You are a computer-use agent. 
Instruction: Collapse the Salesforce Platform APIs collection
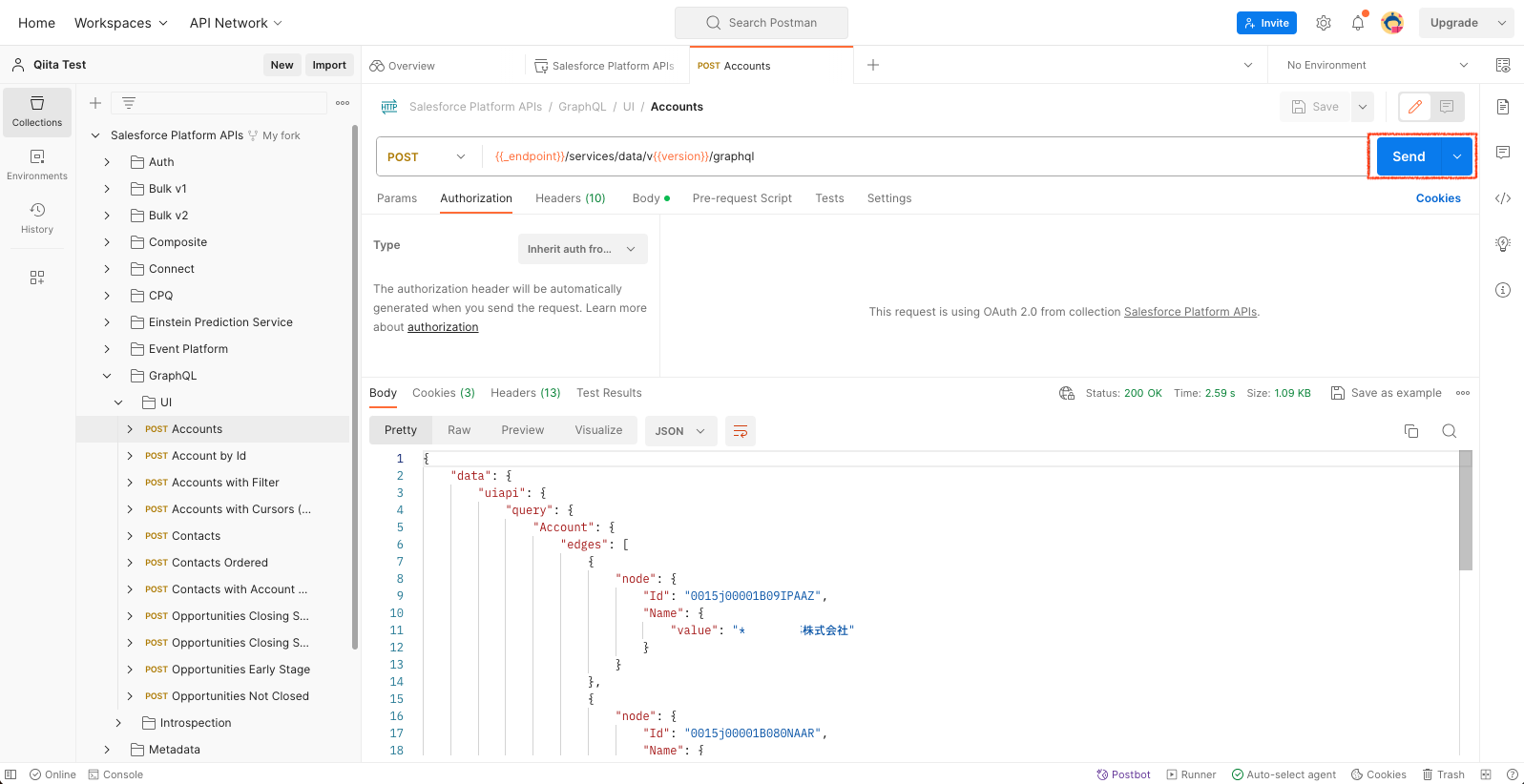95,135
